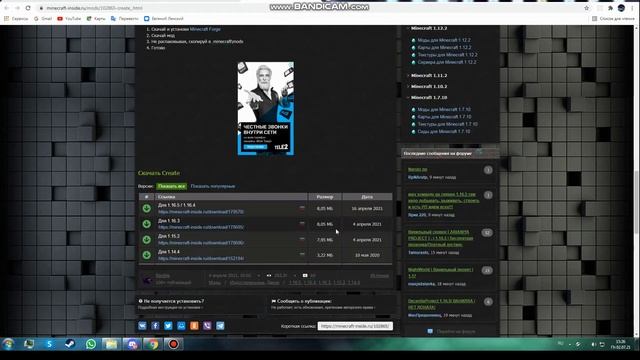Switch to Chrome on the taskbar
Viewport: 640px width, 360px height.
pos(153,344)
